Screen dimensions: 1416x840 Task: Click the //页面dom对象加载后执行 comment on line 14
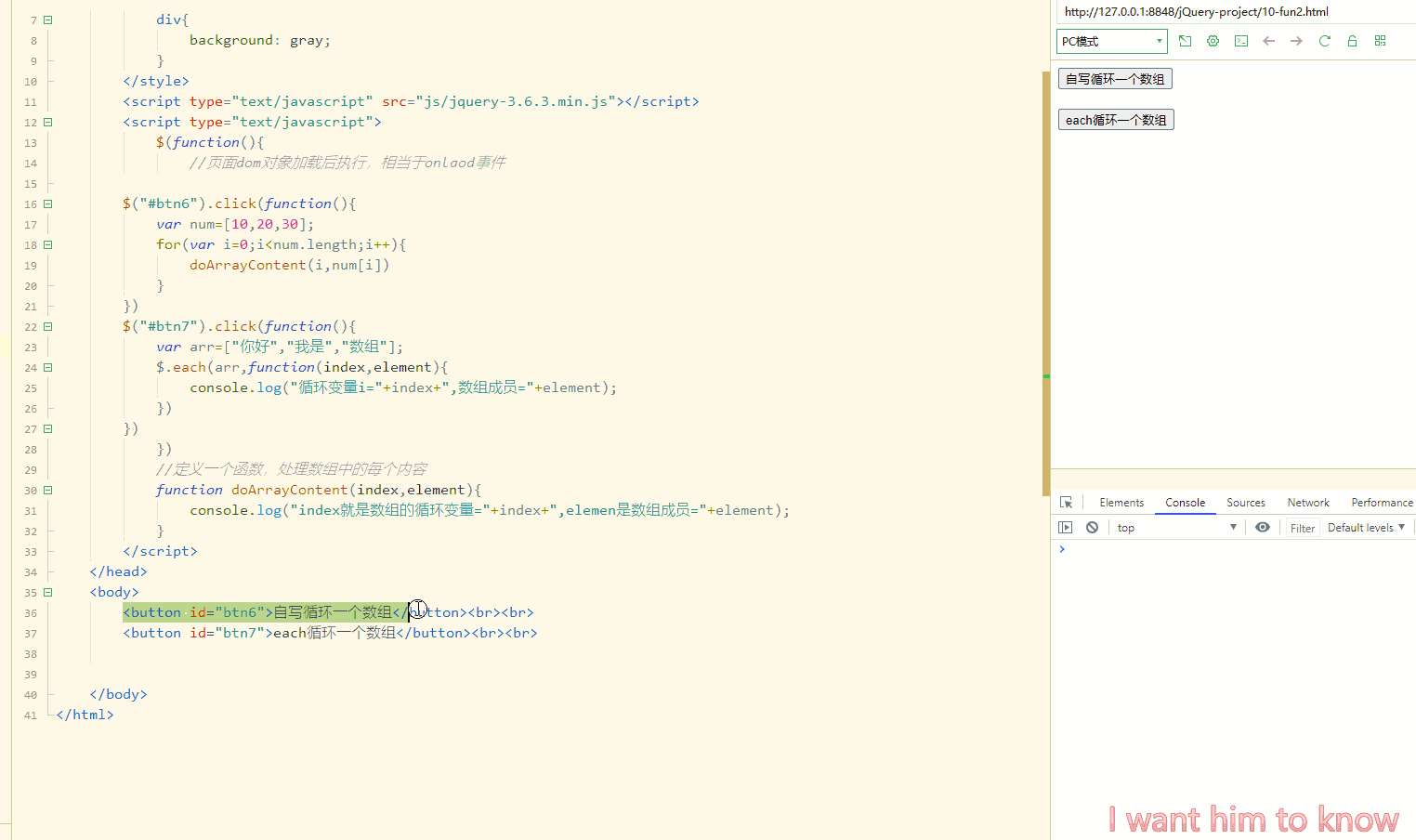(347, 163)
